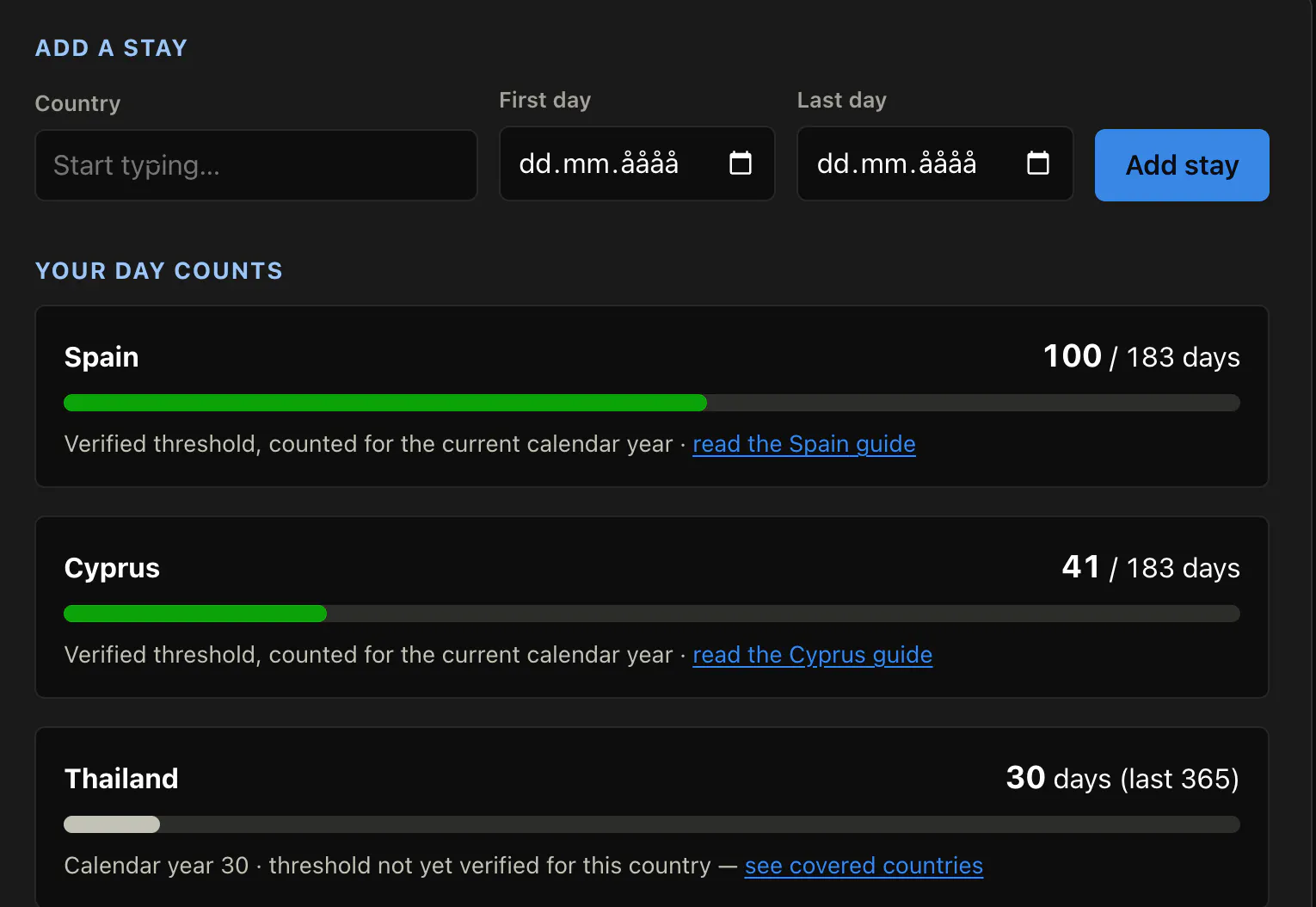Open the Last day calendar picker icon
The image size is (1316, 907).
pos(1038,163)
